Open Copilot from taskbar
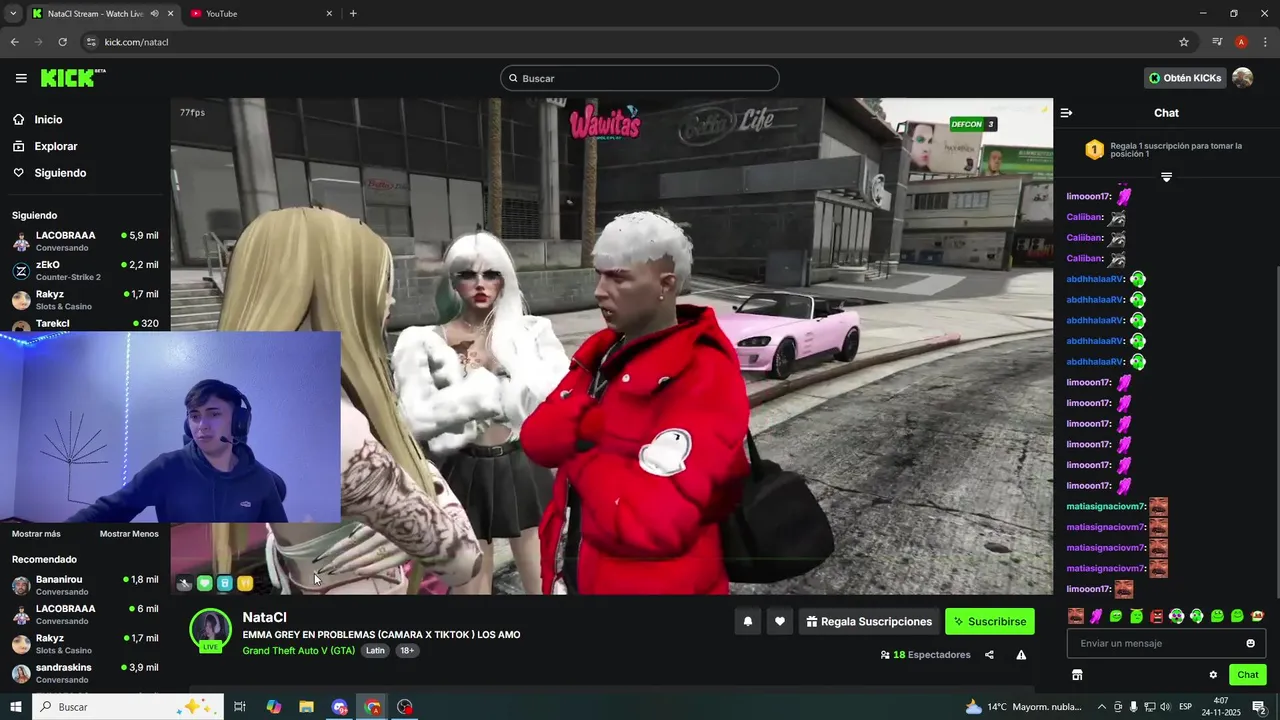Image resolution: width=1280 pixels, height=720 pixels. (x=274, y=707)
